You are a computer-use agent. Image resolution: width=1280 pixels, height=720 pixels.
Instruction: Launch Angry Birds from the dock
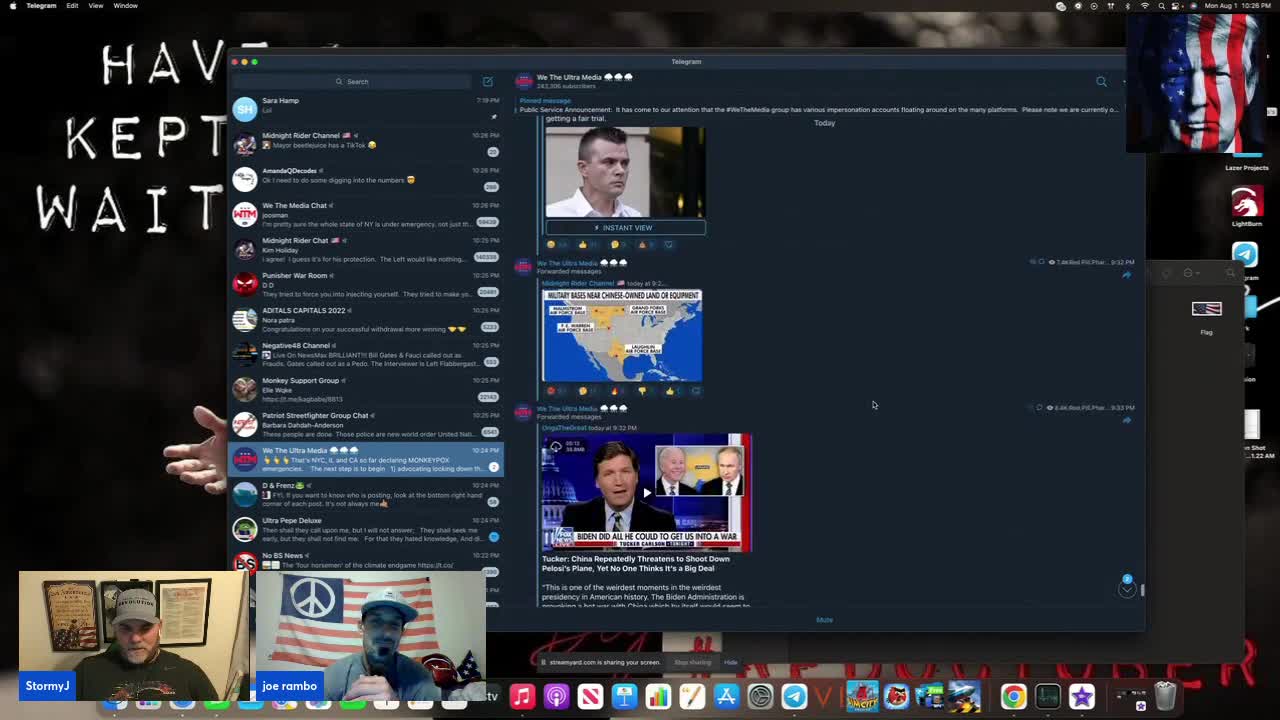click(x=896, y=696)
